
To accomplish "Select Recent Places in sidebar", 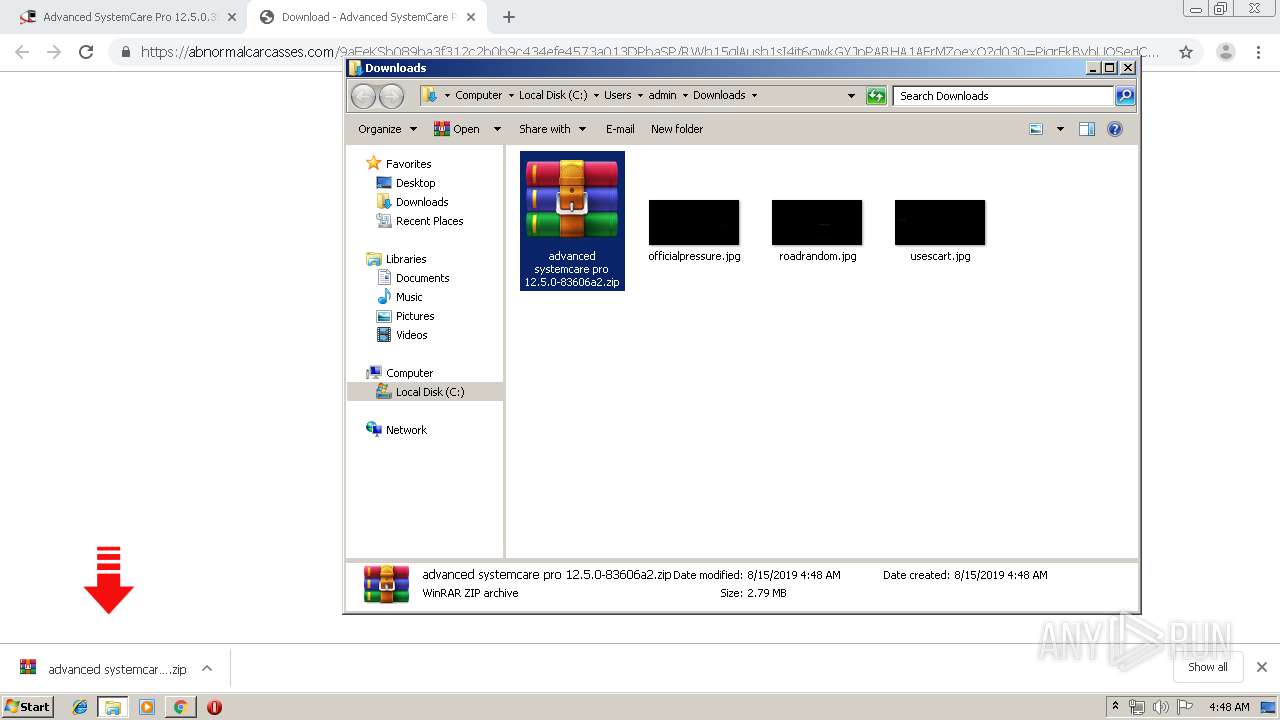I will pos(429,221).
